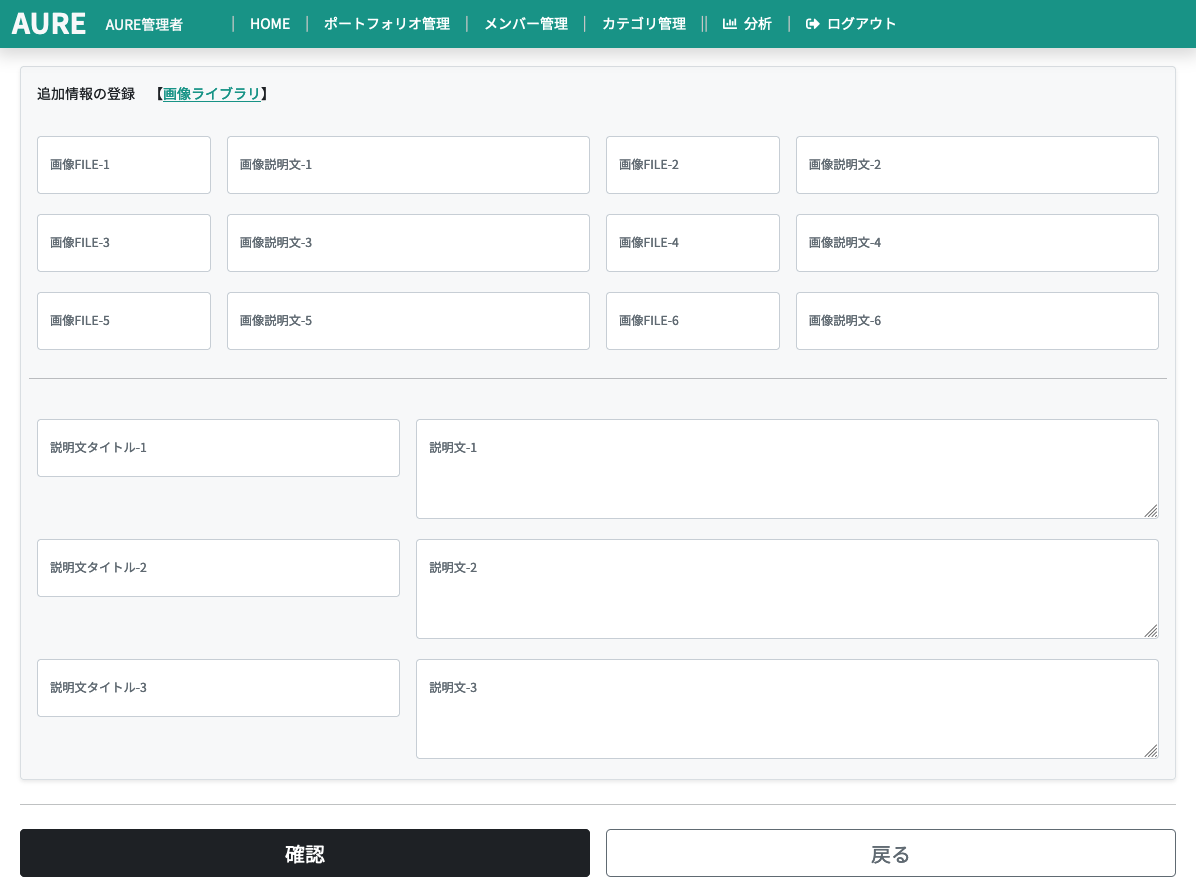
Task: Click the AURE logo in header
Action: (48, 24)
